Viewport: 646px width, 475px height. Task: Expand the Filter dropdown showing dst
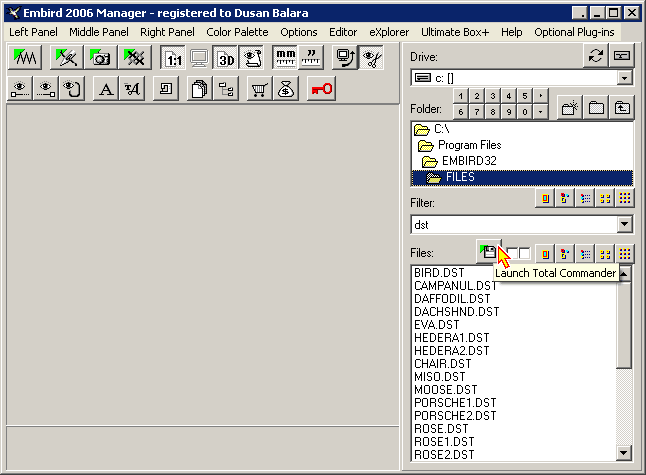pos(625,225)
